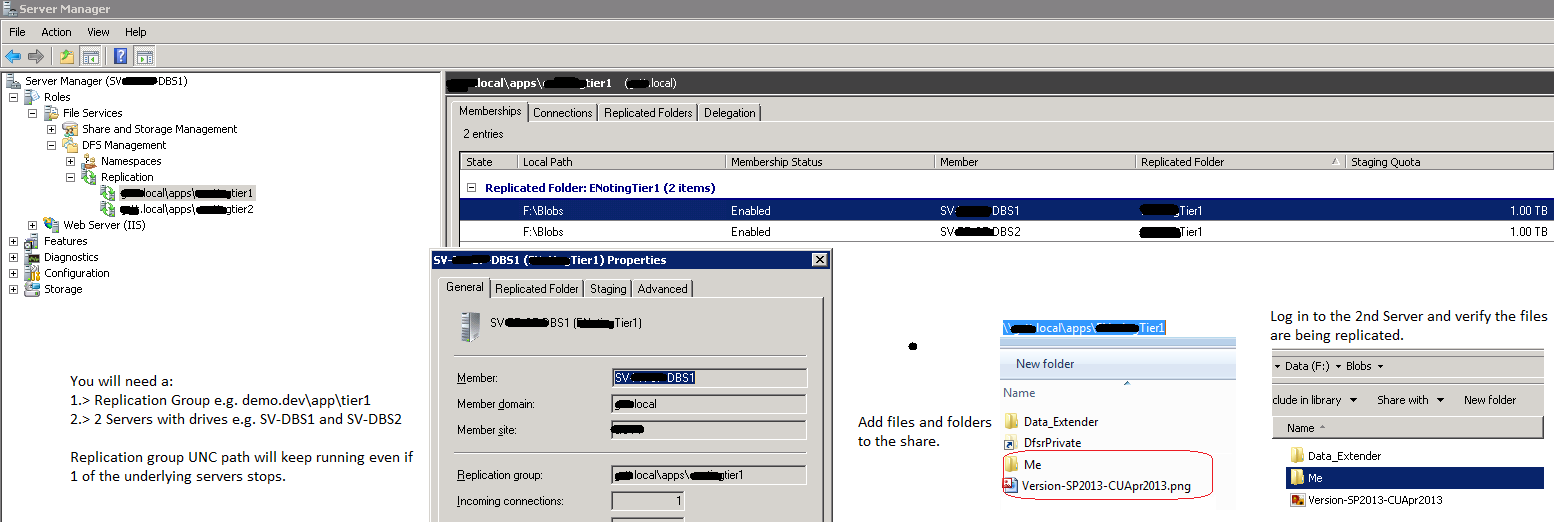Click the Roles node icon

(x=32, y=97)
